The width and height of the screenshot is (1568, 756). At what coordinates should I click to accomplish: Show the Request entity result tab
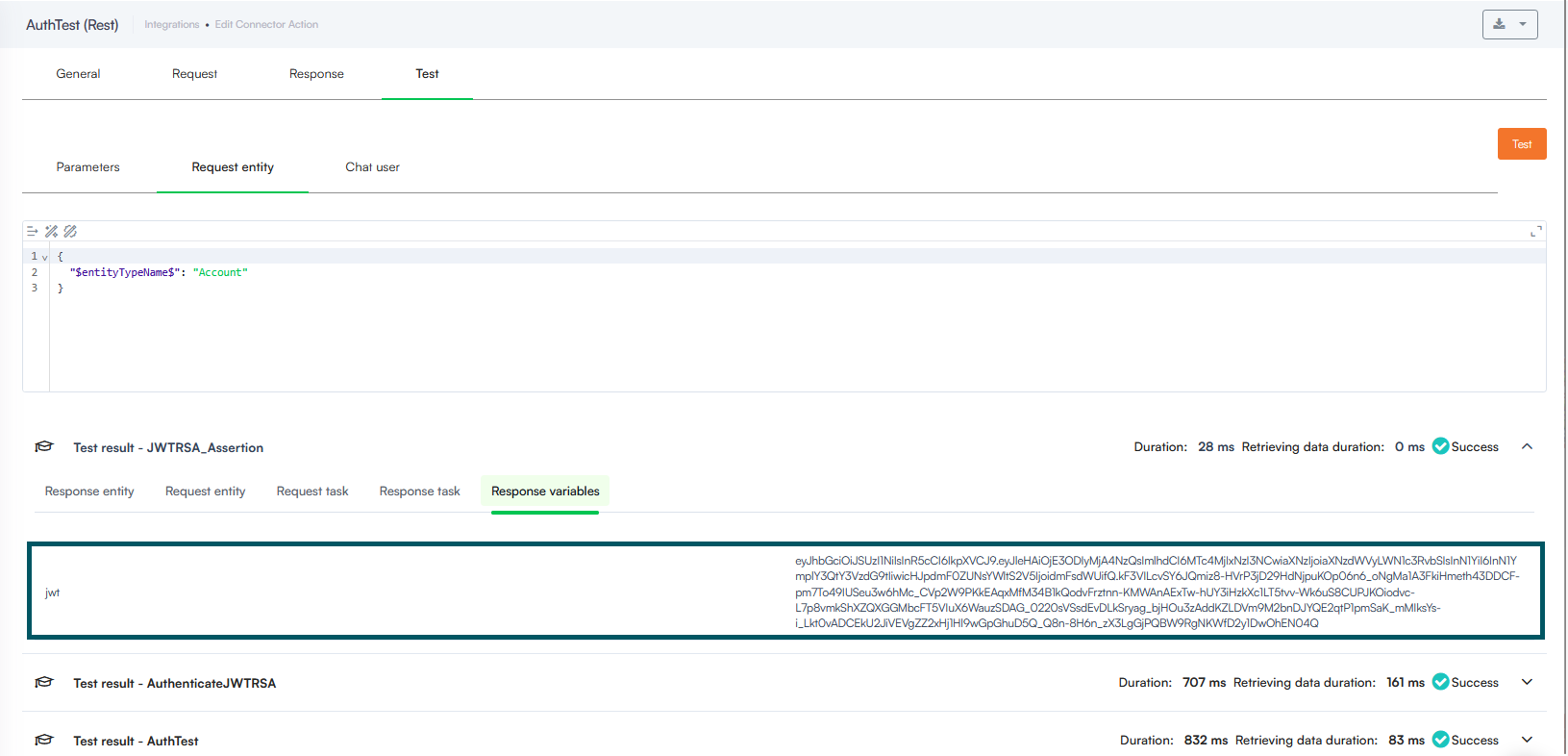pos(205,491)
